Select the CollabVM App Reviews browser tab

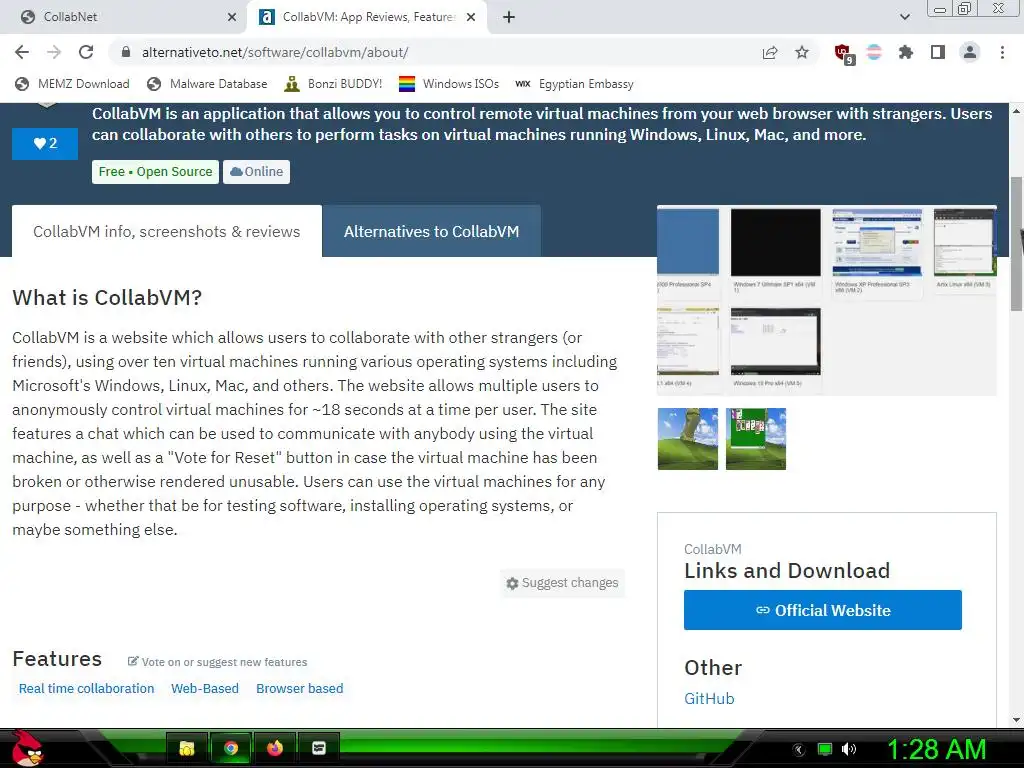pyautogui.click(x=368, y=17)
